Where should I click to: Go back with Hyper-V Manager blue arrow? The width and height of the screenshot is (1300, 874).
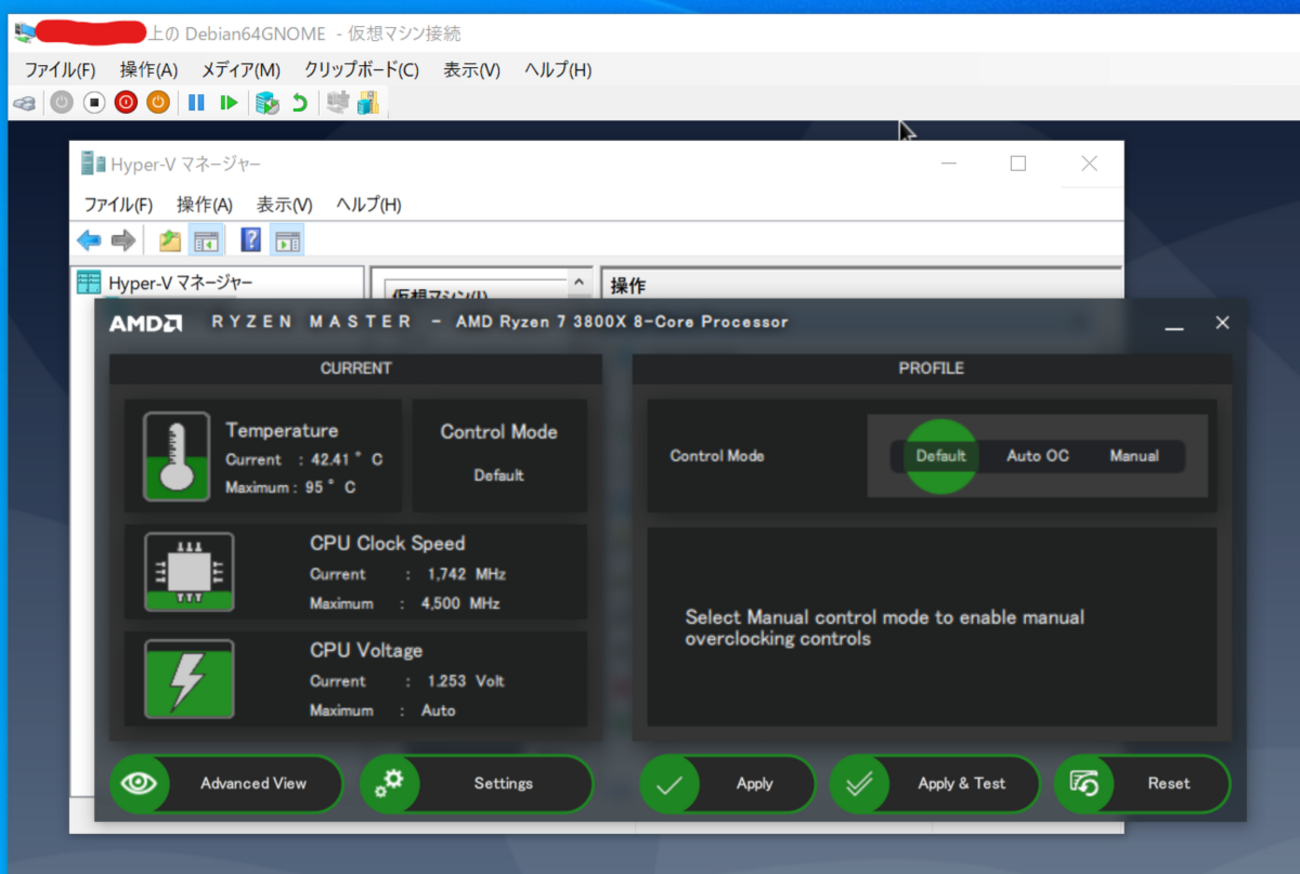tap(89, 240)
